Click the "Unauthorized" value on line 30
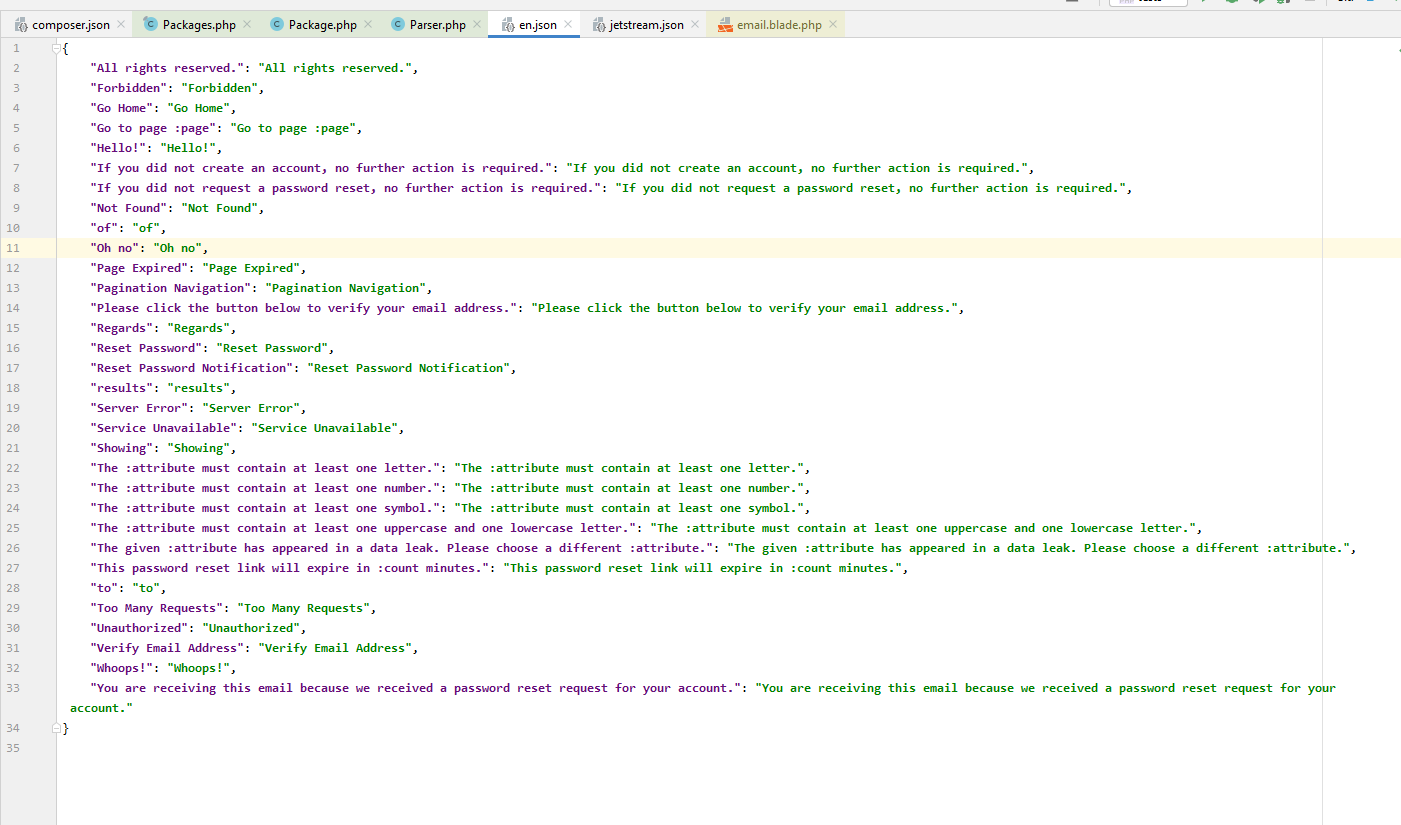The image size is (1401, 825). [251, 628]
